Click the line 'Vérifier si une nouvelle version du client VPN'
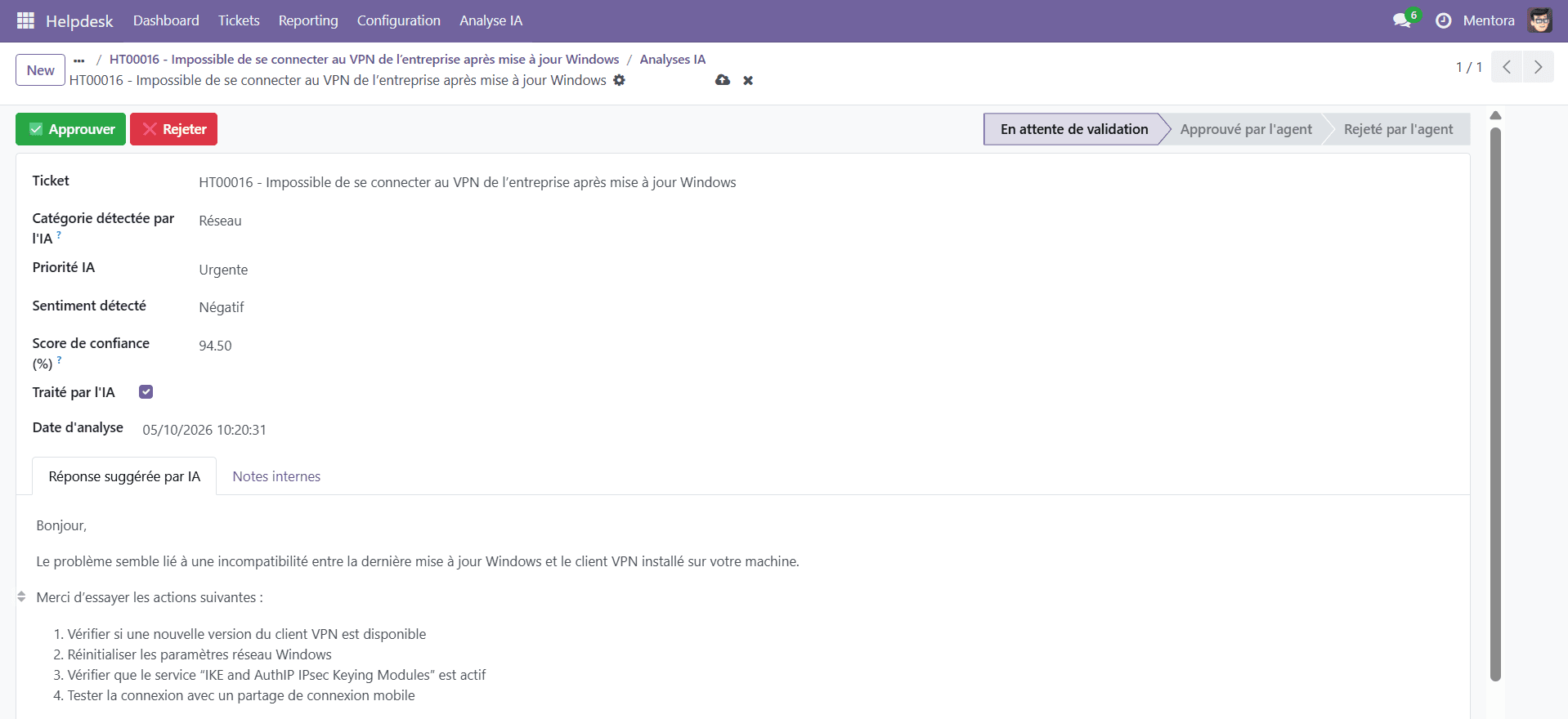 (x=247, y=634)
